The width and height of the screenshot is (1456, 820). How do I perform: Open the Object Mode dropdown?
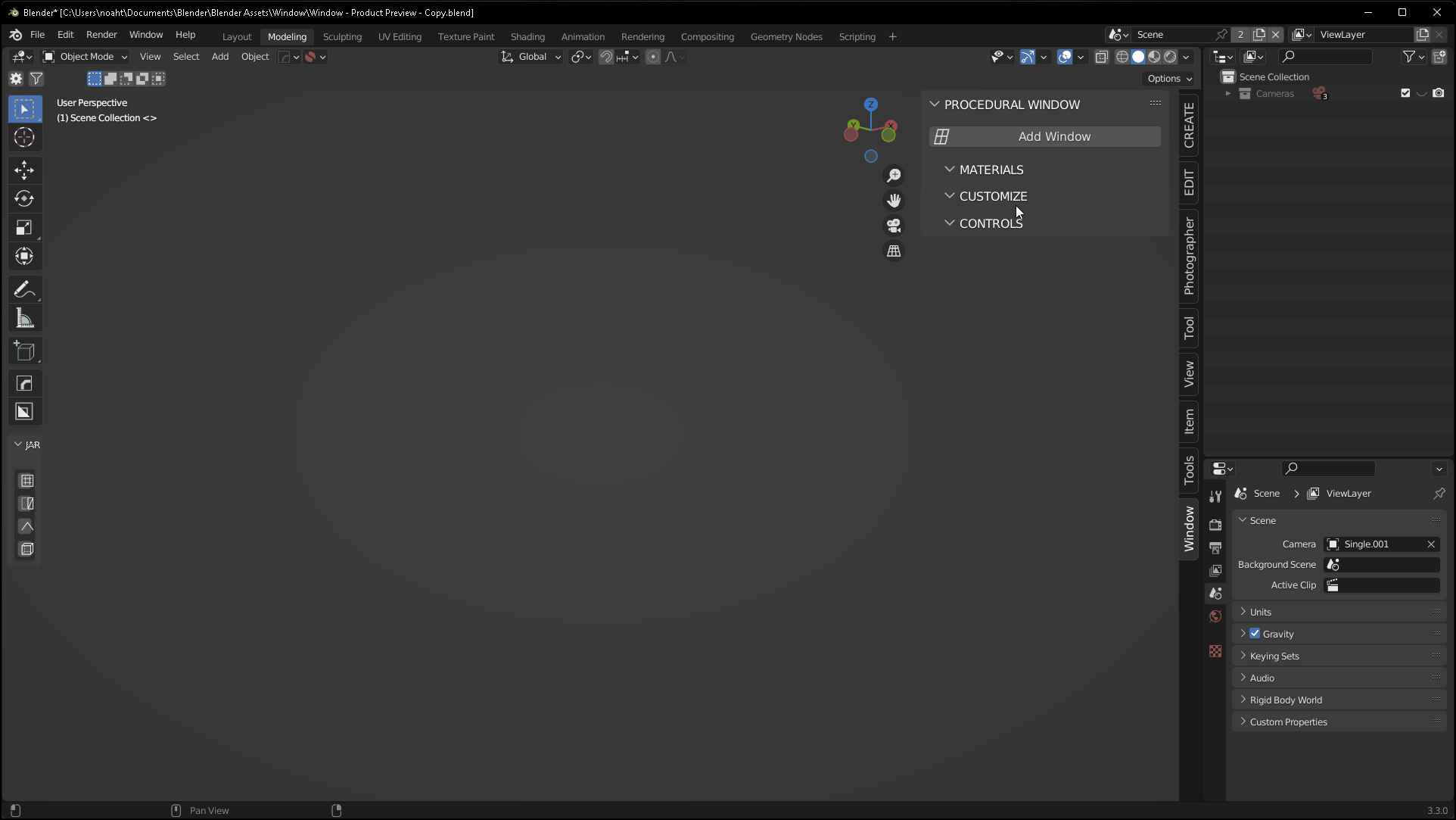85,57
